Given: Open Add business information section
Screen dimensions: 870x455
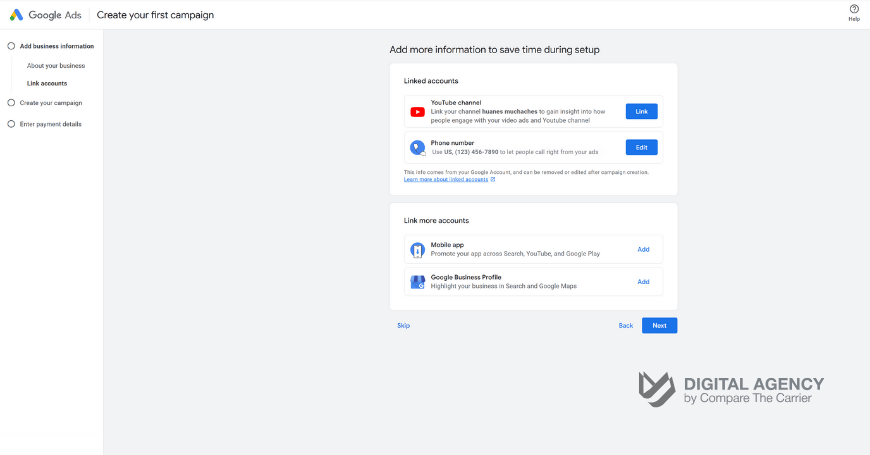Looking at the screenshot, I should (x=57, y=46).
